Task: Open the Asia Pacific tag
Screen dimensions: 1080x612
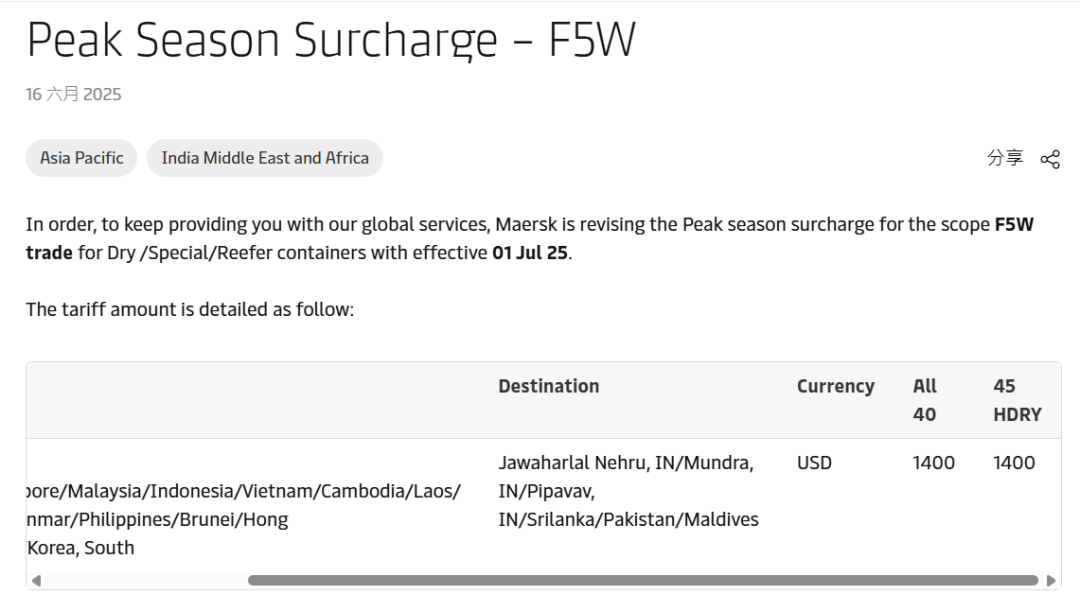Action: (x=82, y=158)
